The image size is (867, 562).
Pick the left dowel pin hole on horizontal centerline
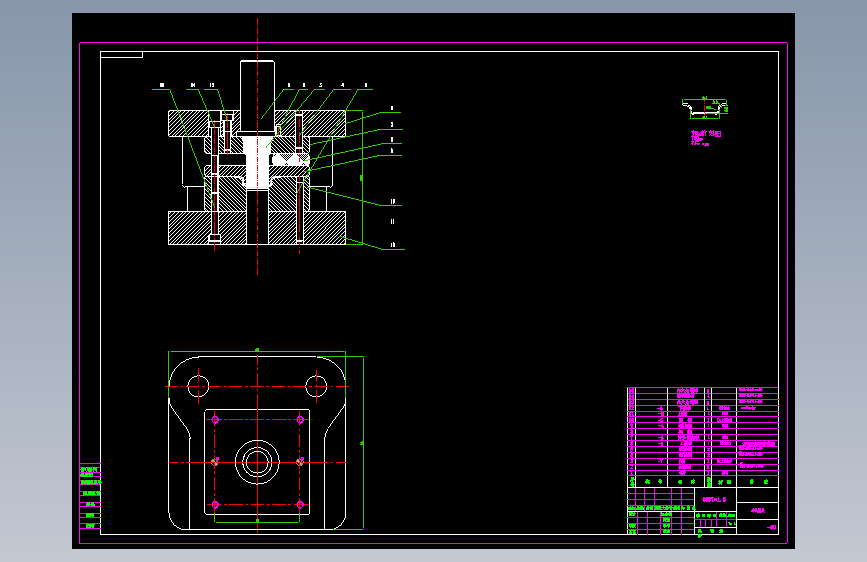215,462
